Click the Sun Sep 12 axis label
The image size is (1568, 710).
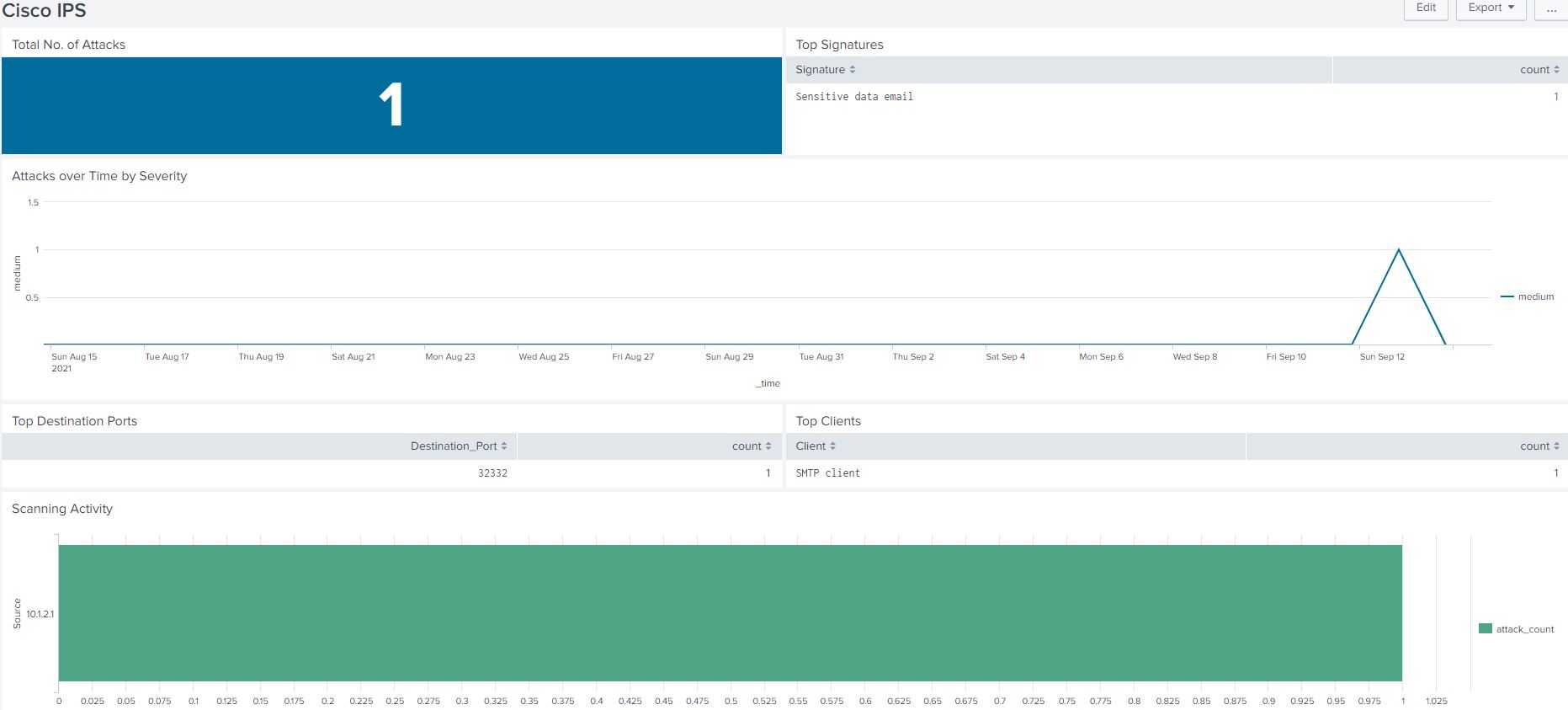[1382, 357]
